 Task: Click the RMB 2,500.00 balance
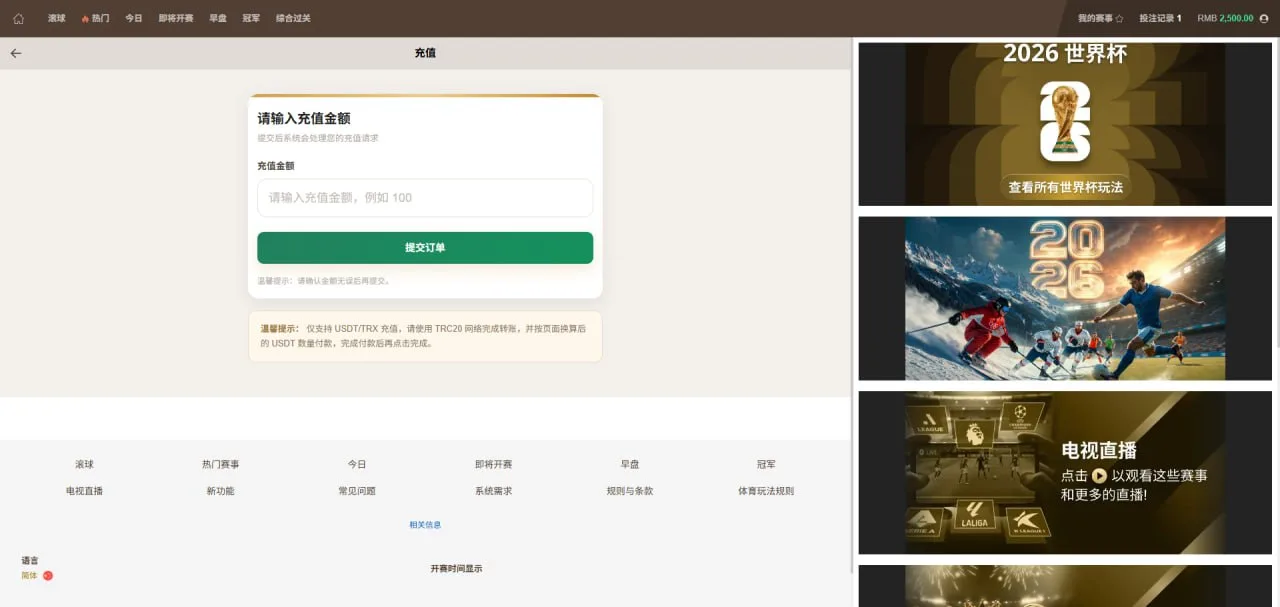pos(1225,18)
